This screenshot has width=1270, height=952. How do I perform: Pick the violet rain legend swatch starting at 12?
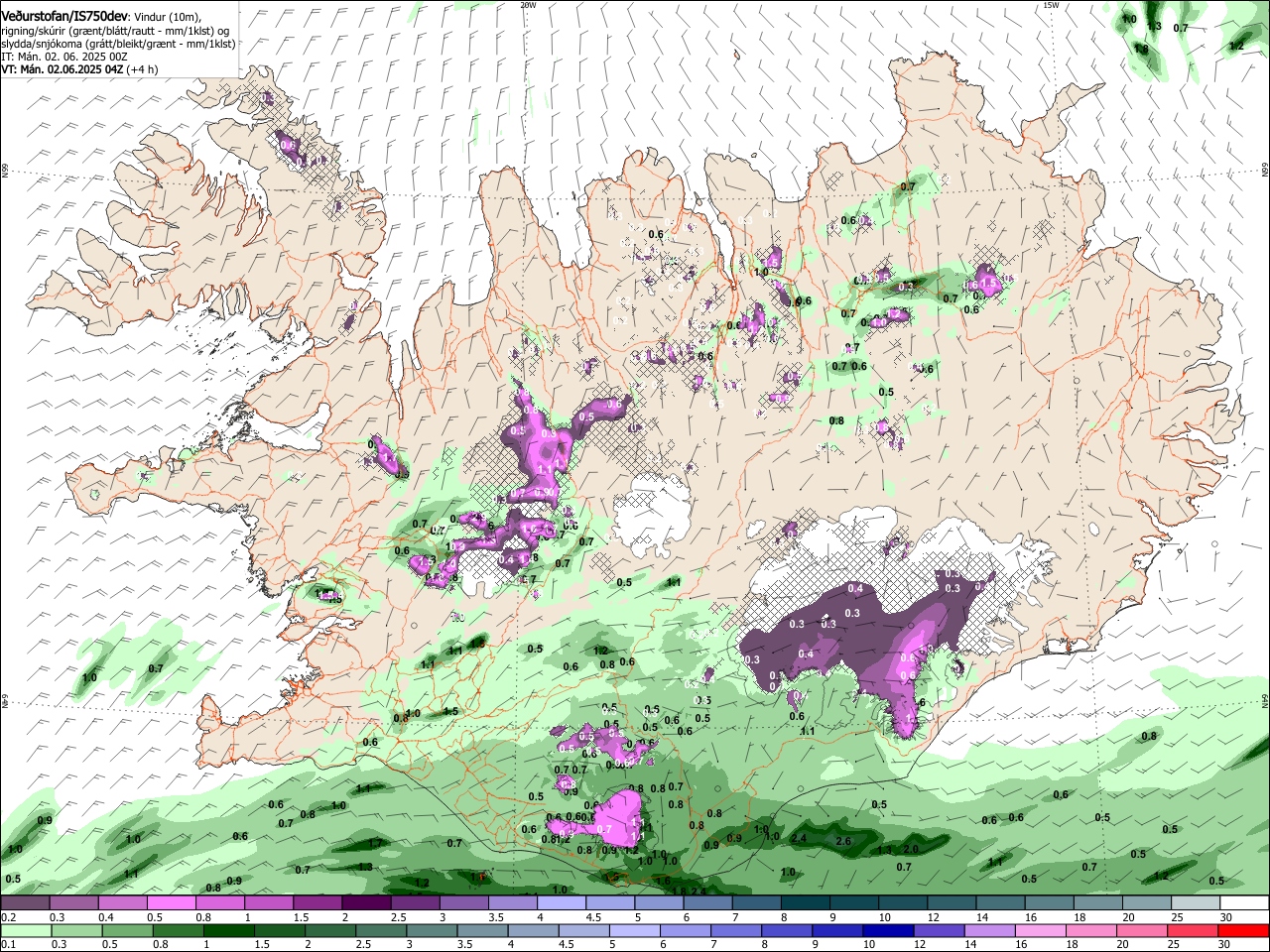(x=940, y=930)
